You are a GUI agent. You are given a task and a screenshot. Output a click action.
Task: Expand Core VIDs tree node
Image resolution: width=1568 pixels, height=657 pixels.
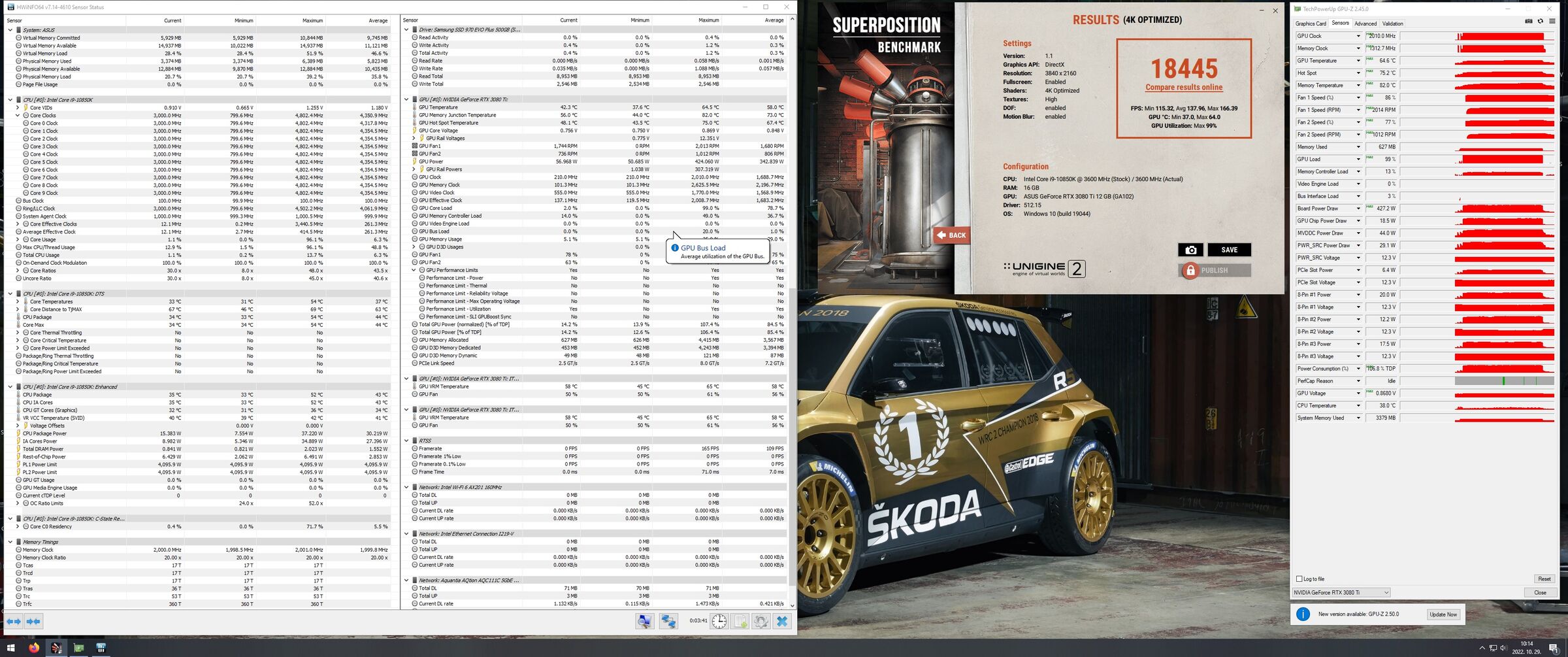click(x=18, y=108)
